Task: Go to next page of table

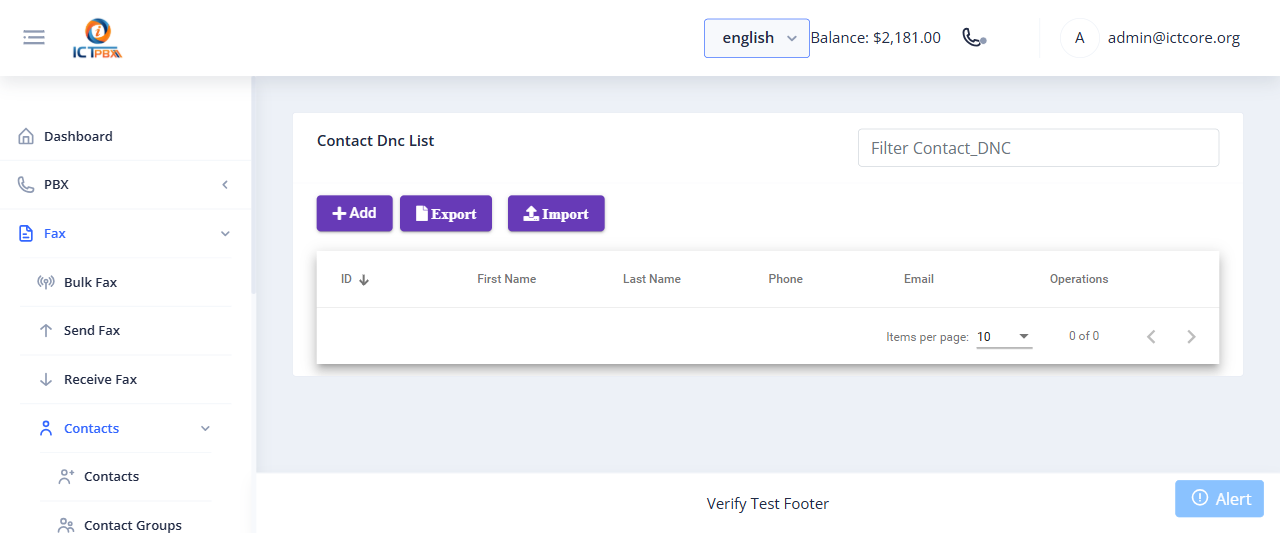Action: tap(1191, 337)
